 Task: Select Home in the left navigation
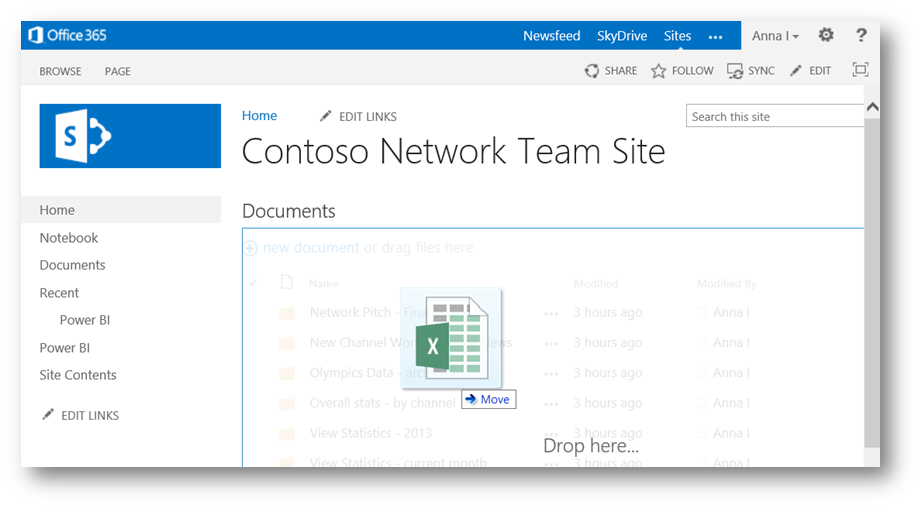pyautogui.click(x=121, y=210)
